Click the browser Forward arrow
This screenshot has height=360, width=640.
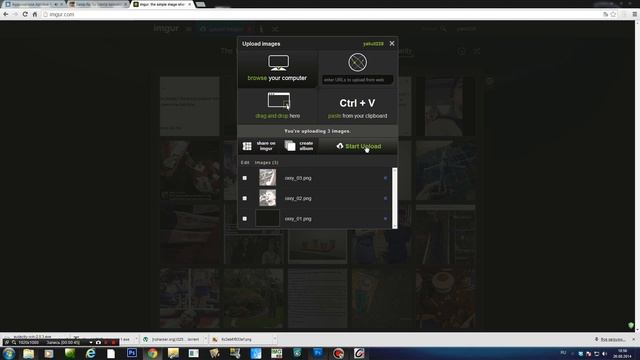(x=15, y=14)
